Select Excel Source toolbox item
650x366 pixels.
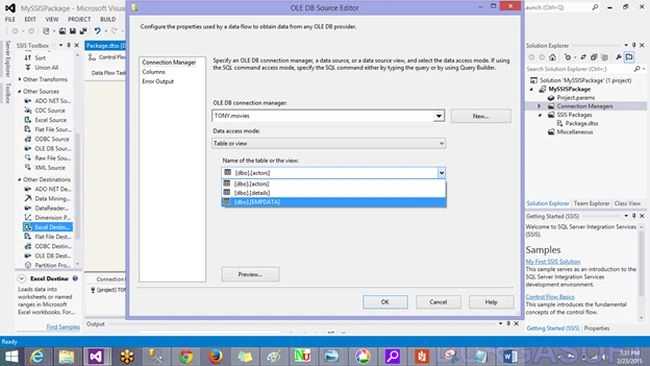[x=45, y=120]
